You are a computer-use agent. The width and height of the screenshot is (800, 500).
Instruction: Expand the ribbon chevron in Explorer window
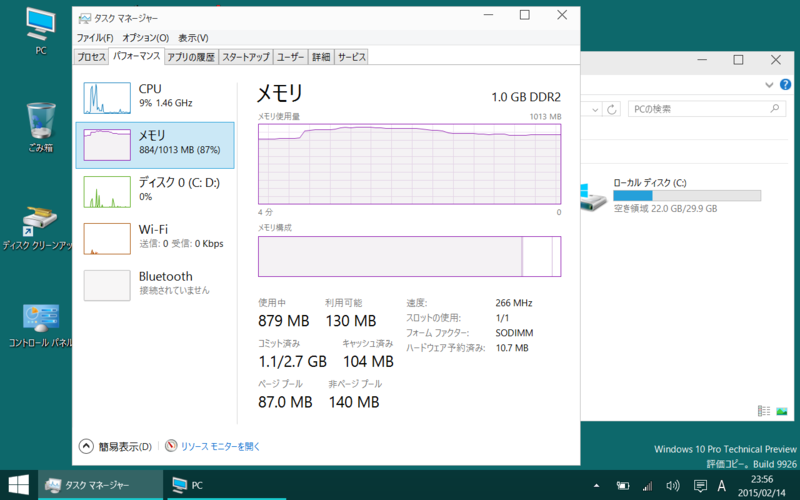coord(769,85)
